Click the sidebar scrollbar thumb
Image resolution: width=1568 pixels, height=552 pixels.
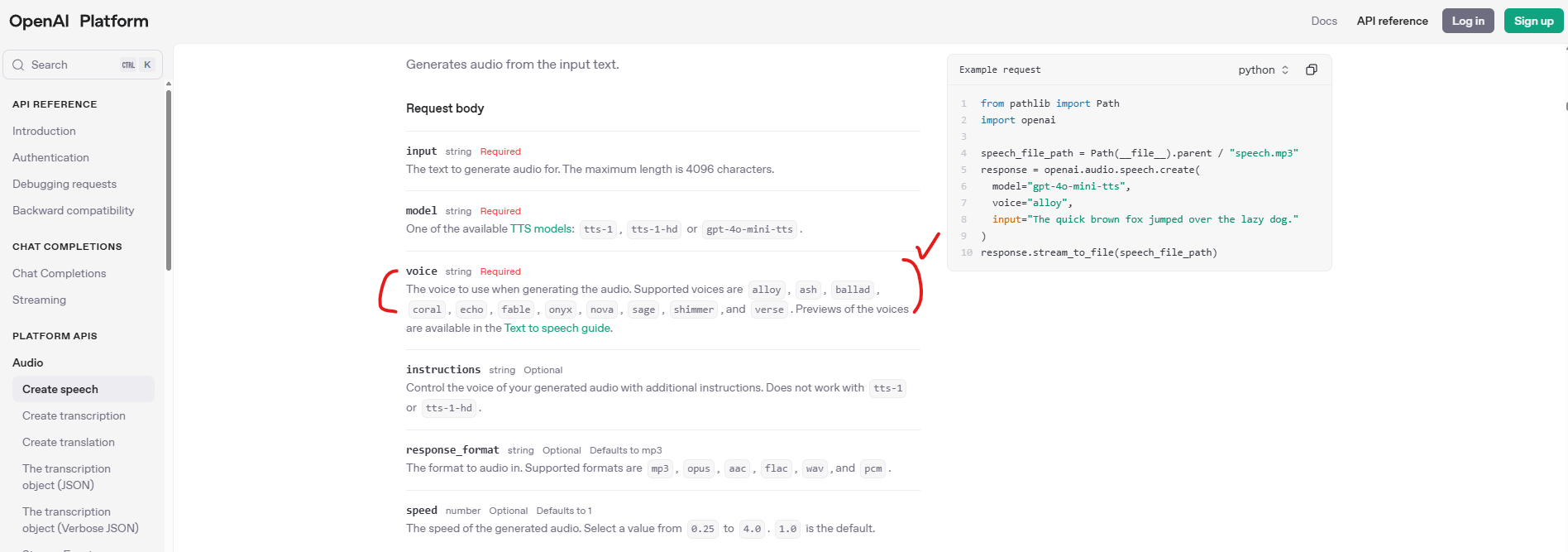169,180
